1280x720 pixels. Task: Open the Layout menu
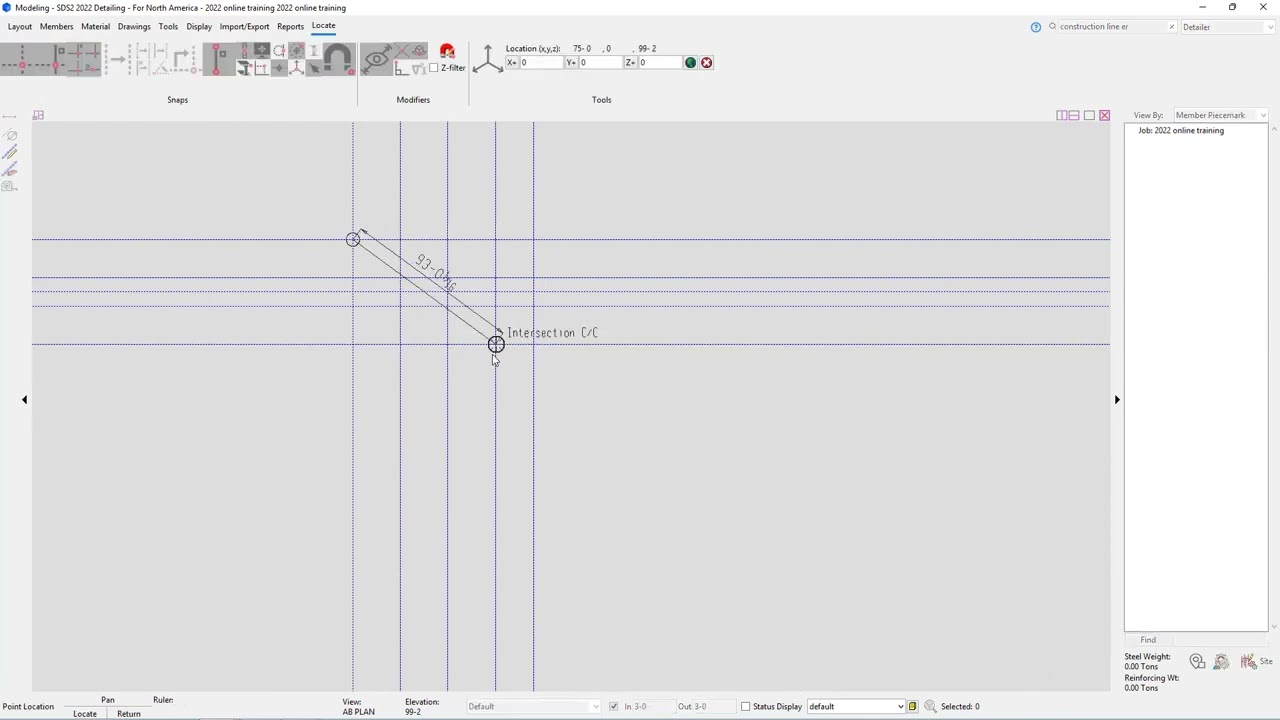(x=20, y=26)
